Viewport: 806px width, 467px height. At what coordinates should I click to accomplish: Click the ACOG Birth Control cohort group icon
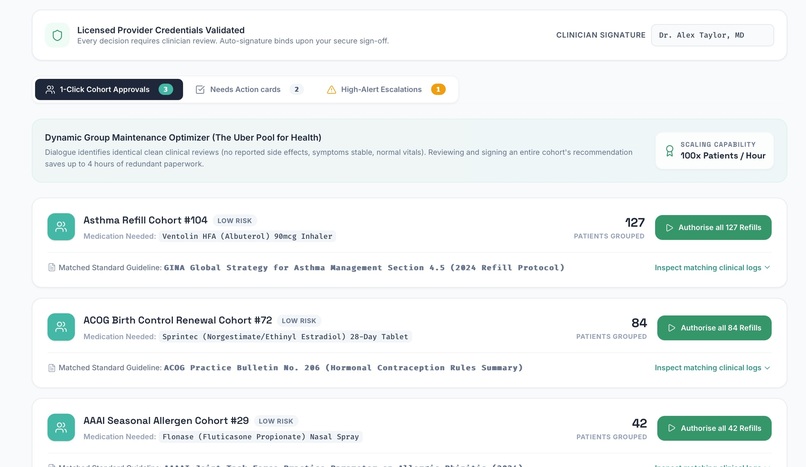pos(61,327)
